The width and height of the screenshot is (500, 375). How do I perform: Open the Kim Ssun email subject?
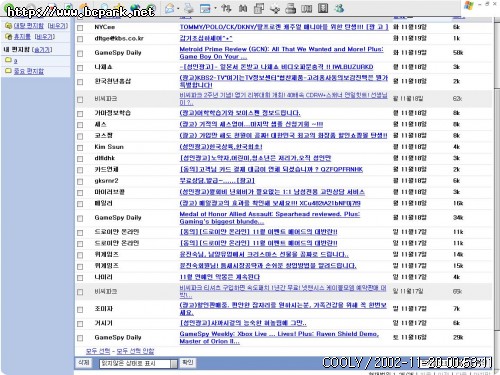pyautogui.click(x=221, y=147)
